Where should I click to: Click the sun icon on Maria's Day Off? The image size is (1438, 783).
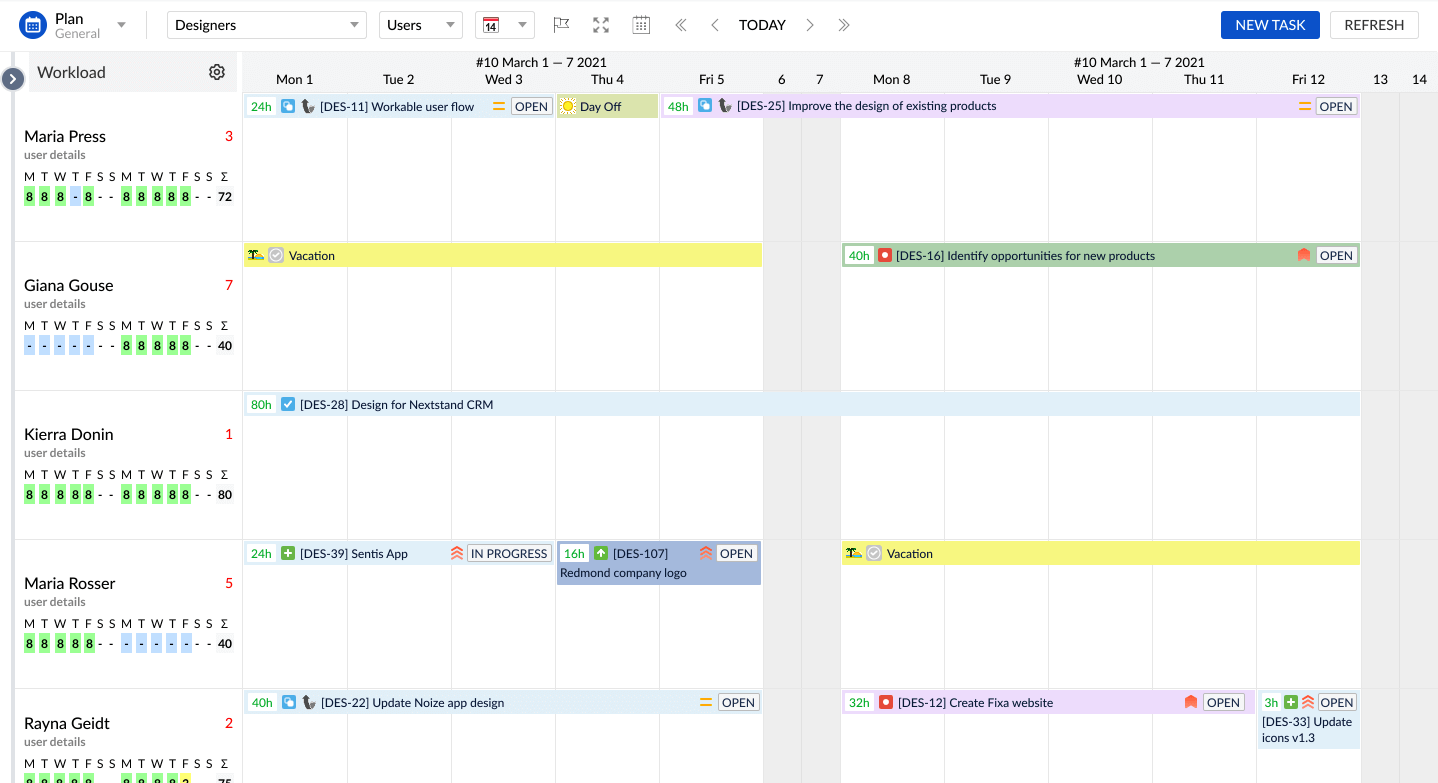click(568, 106)
